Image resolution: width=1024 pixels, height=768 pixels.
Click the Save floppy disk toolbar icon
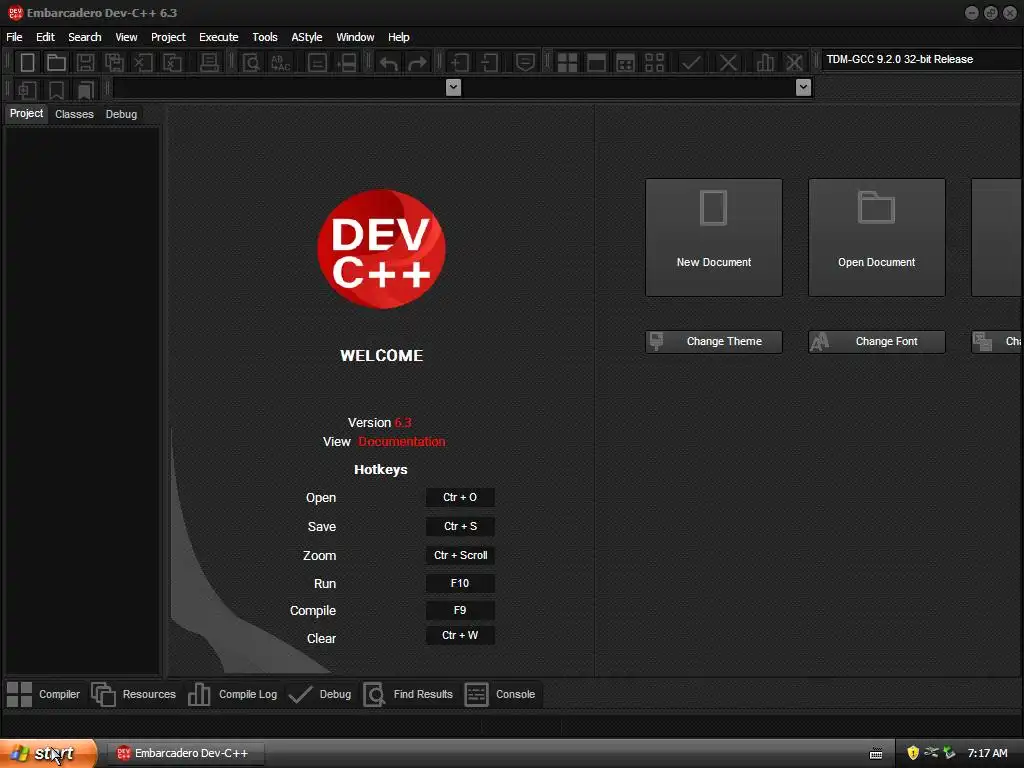85,63
